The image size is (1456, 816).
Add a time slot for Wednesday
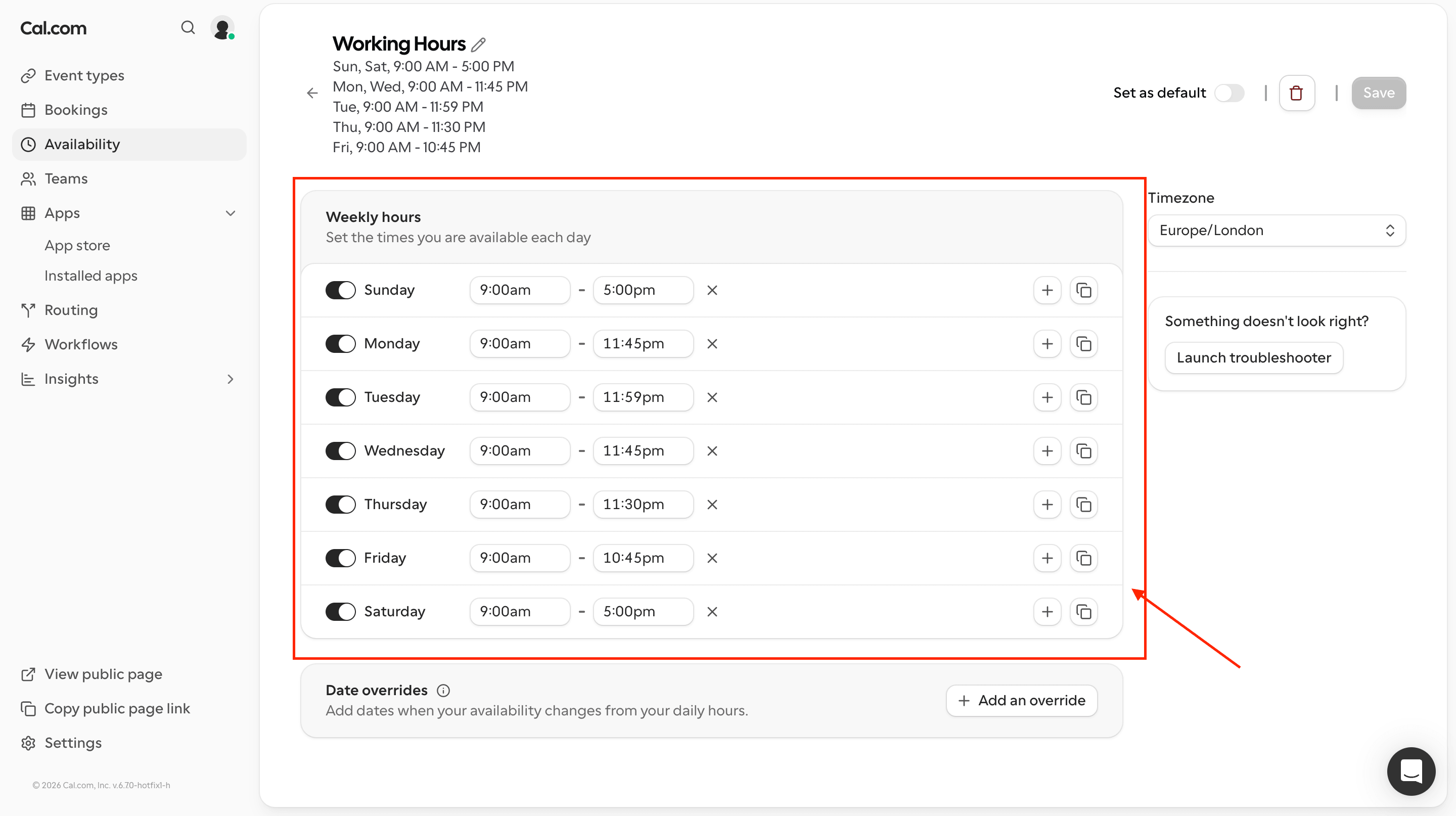[x=1047, y=451]
